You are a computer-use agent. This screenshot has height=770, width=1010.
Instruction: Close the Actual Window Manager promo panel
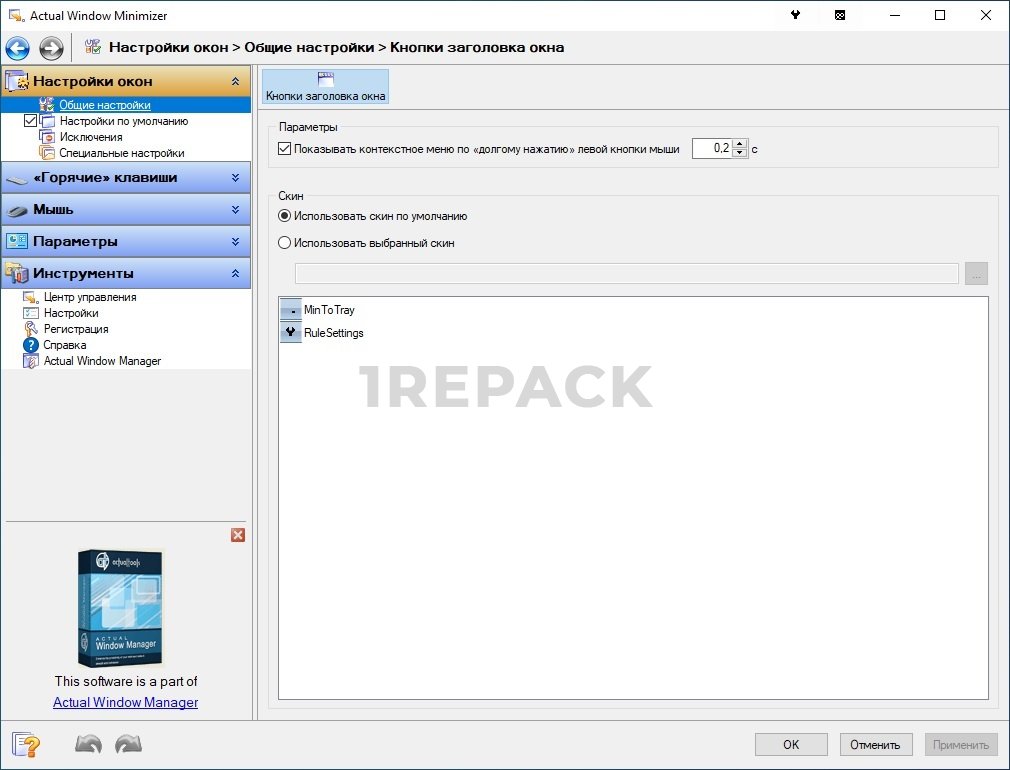click(238, 535)
